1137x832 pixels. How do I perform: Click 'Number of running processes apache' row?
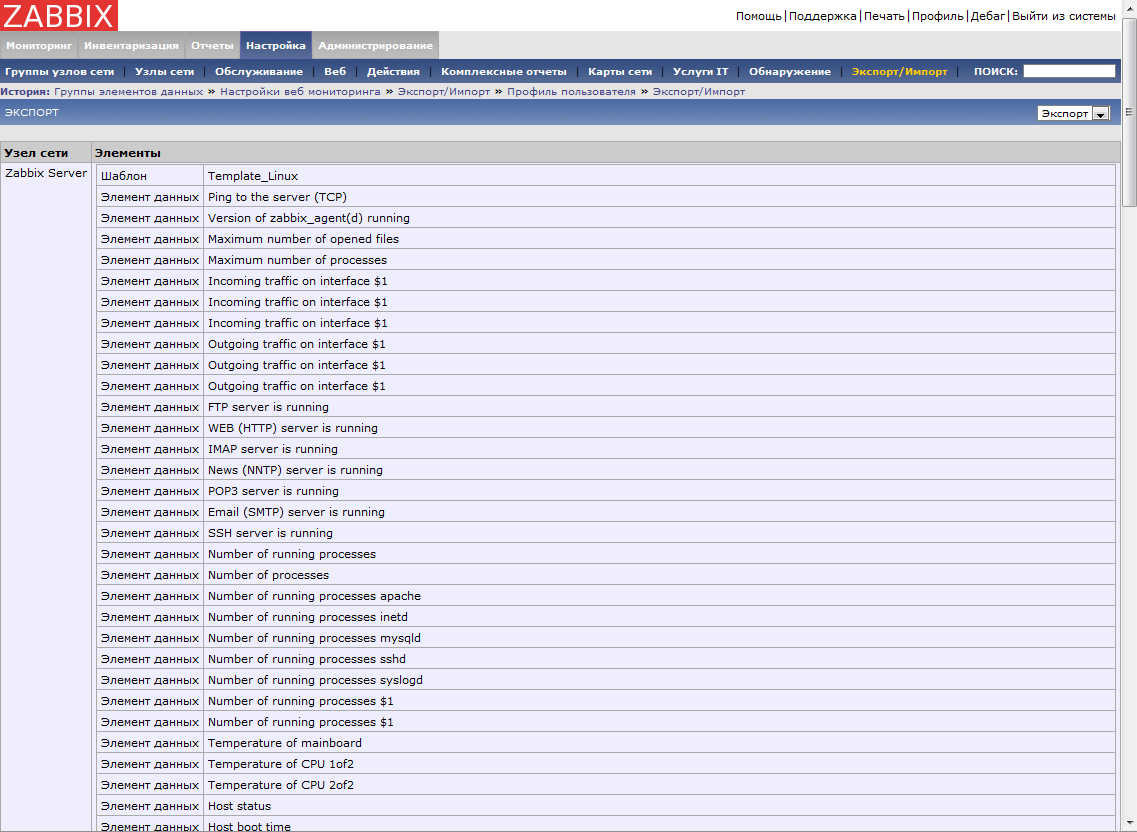606,596
